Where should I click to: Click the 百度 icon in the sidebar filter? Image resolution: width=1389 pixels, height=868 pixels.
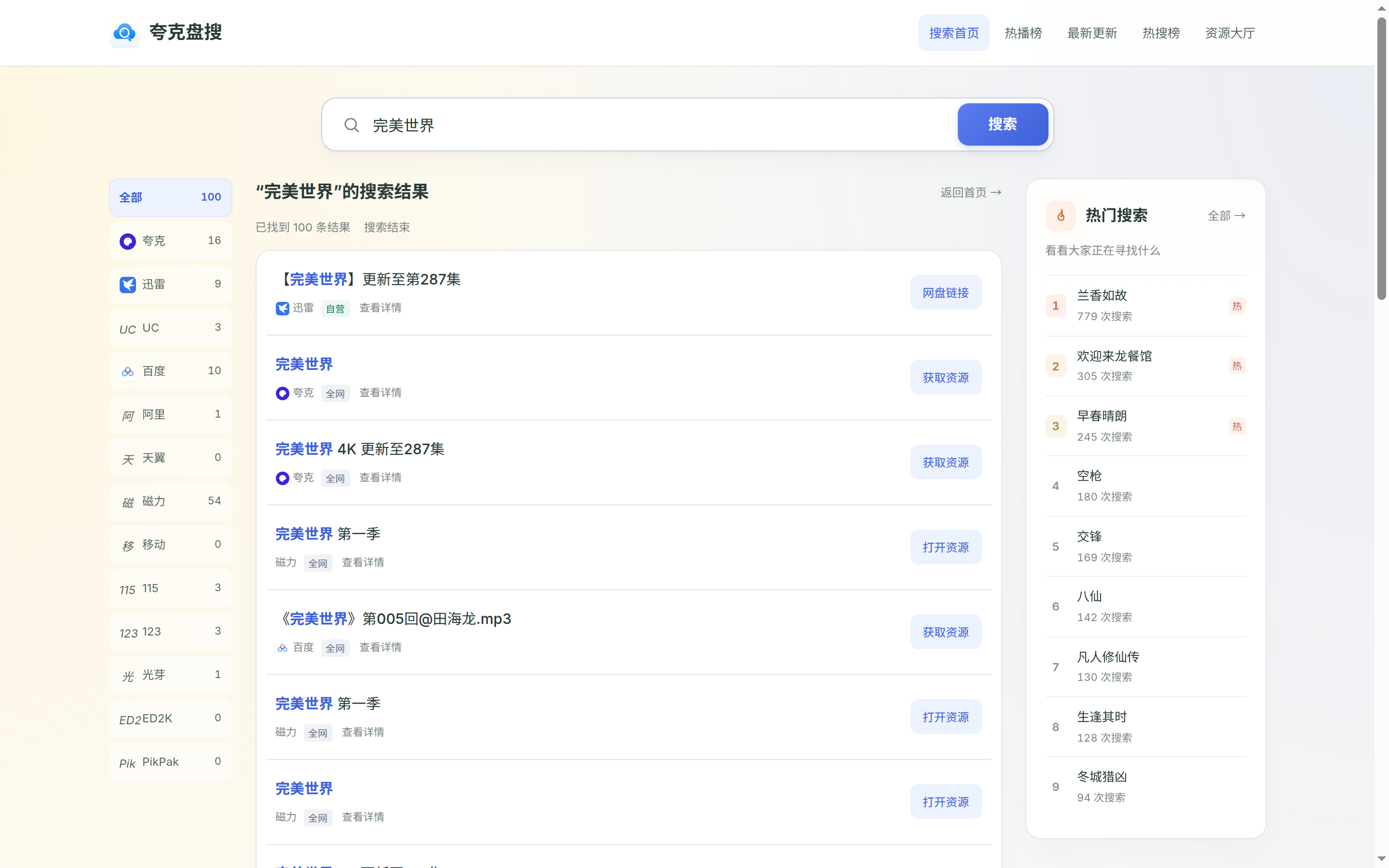coord(127,372)
